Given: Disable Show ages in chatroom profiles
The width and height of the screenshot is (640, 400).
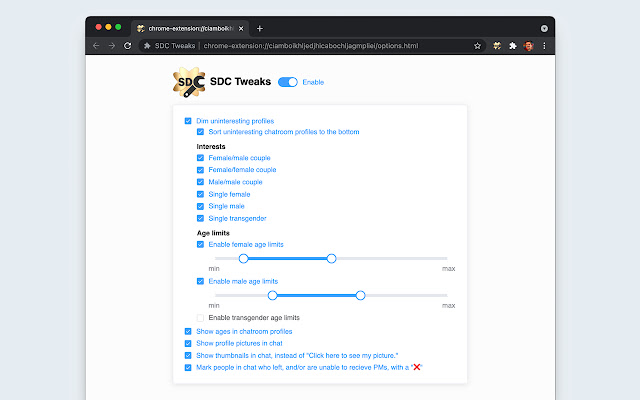Looking at the screenshot, I should click(188, 331).
